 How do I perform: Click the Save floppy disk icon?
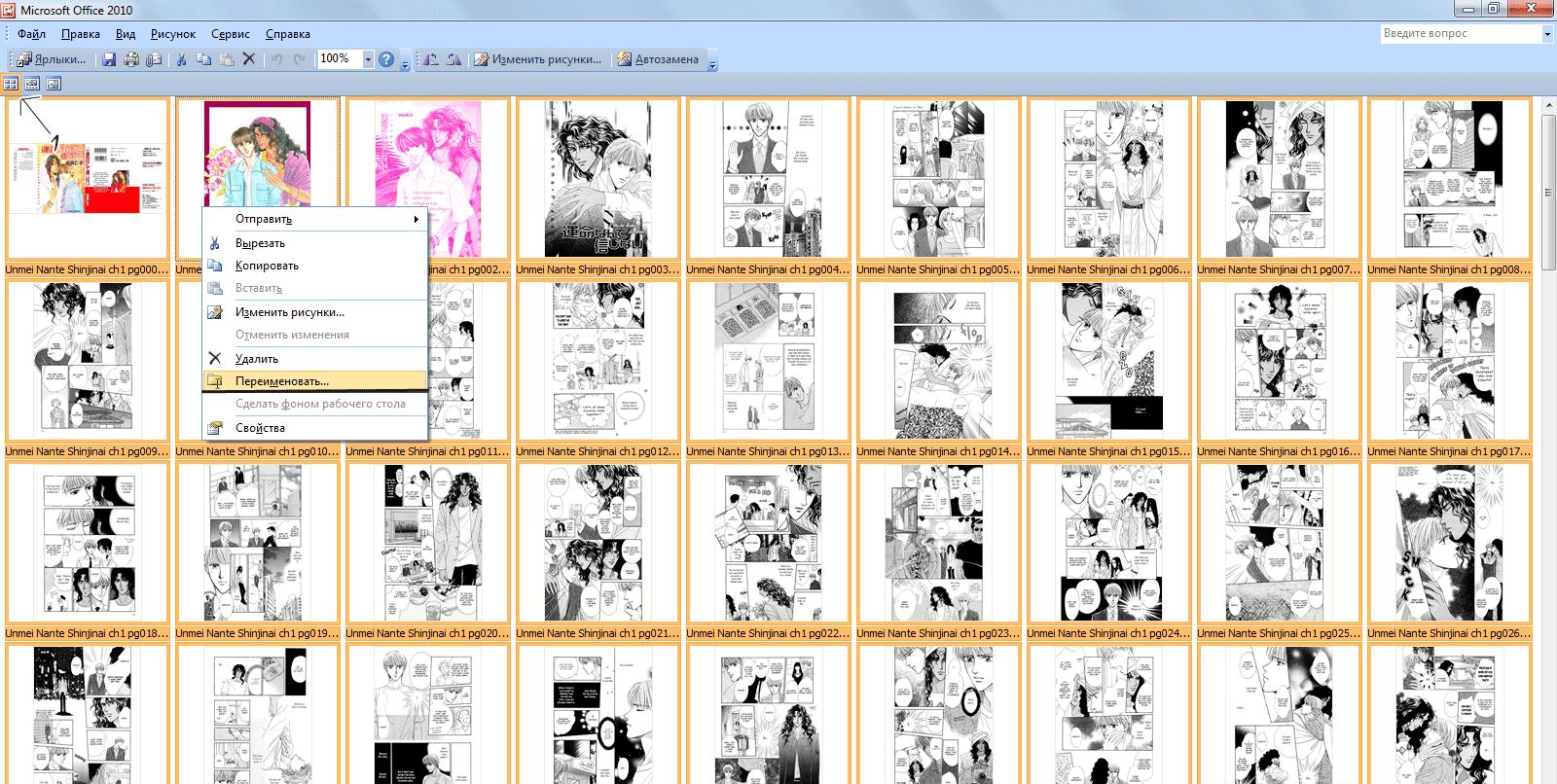coord(108,59)
